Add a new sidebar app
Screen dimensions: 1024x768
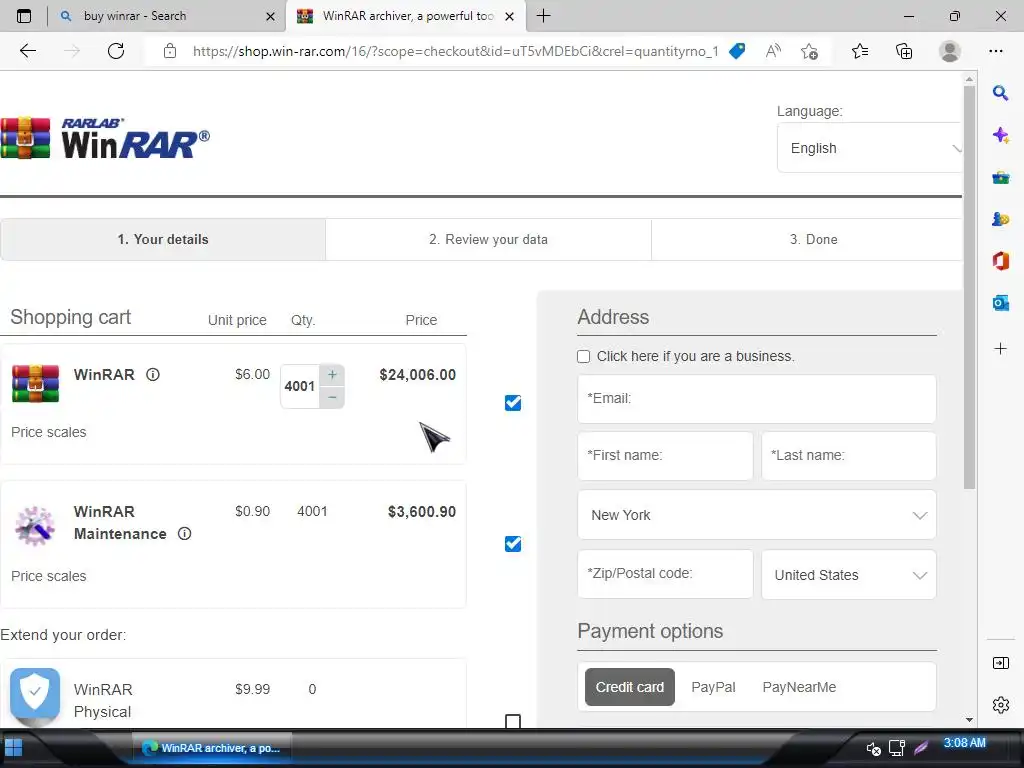1000,349
